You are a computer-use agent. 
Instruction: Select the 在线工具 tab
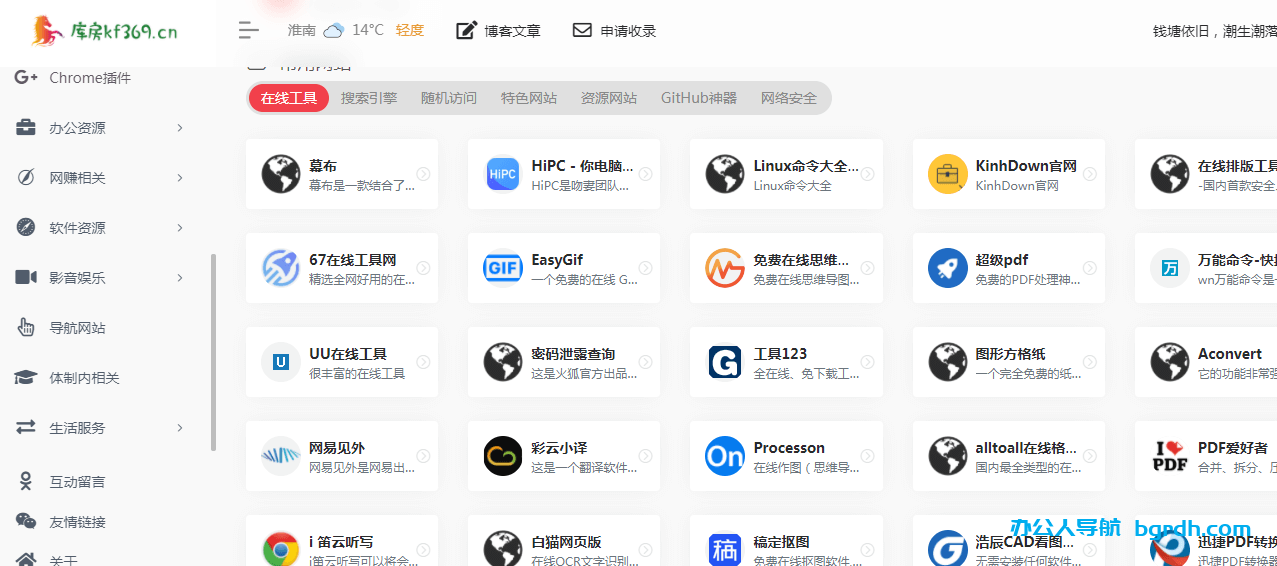click(x=289, y=98)
